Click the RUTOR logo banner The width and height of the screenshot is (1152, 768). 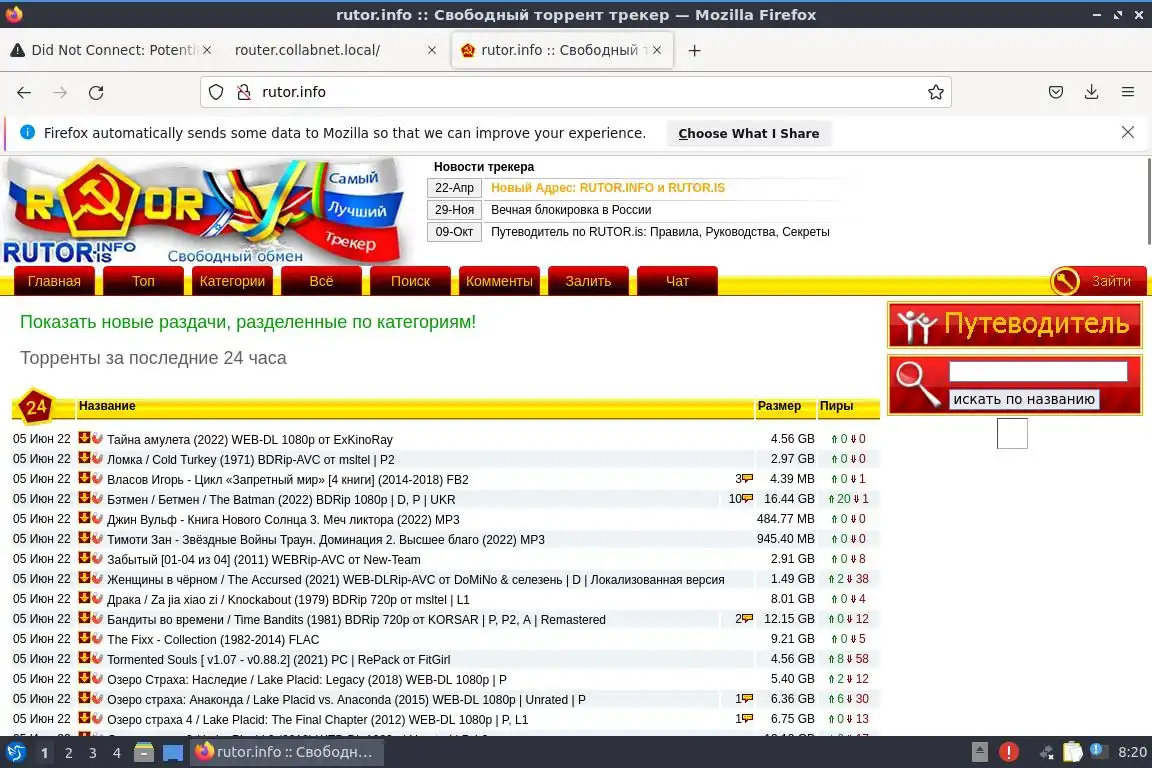point(204,212)
